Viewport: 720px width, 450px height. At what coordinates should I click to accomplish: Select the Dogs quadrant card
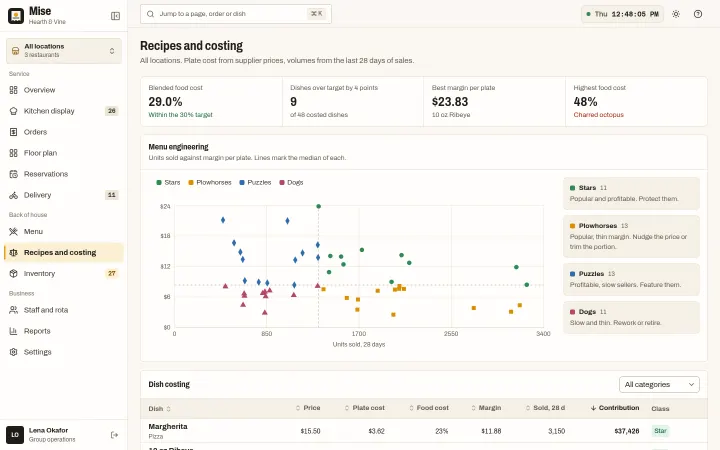(x=631, y=317)
